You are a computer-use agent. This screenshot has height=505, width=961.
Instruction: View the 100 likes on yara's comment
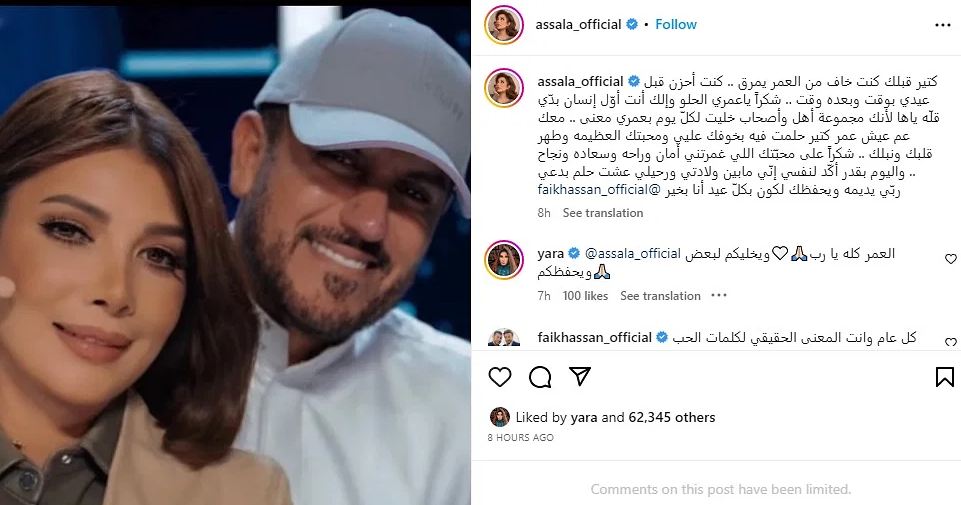(x=585, y=295)
